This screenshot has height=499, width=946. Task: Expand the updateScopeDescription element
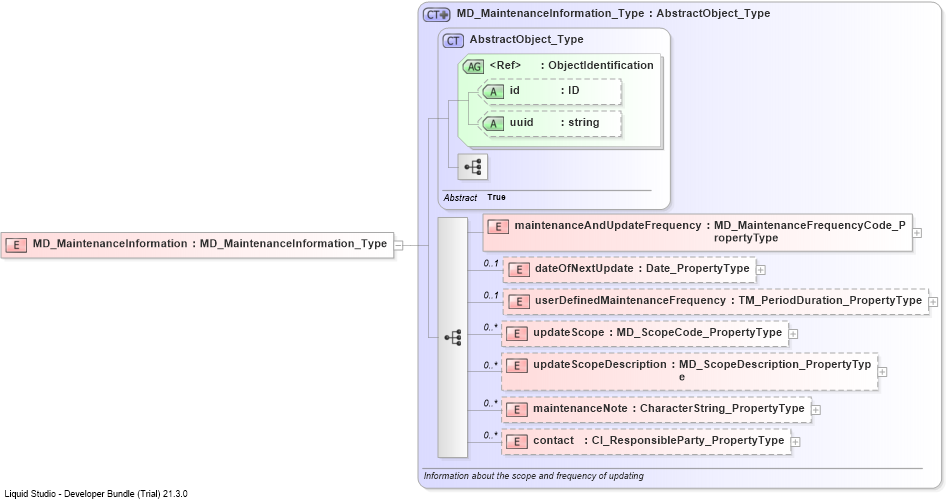tap(882, 372)
